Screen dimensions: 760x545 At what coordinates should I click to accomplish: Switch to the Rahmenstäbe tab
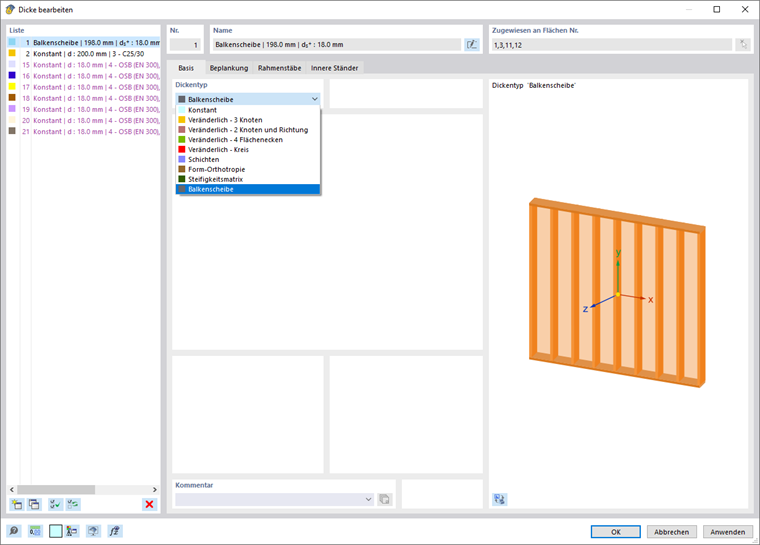tap(279, 68)
